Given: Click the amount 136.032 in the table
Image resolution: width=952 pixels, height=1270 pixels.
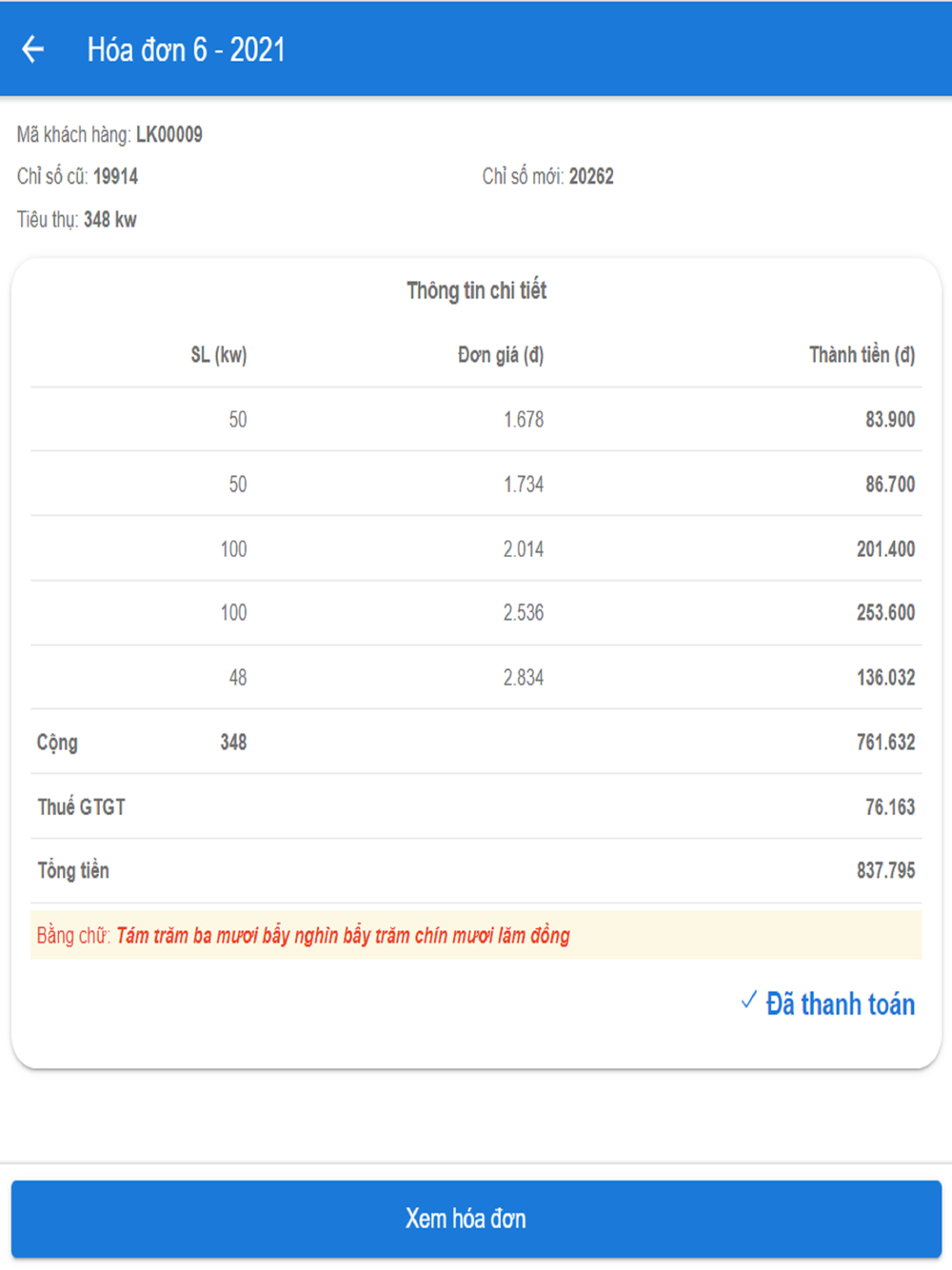Looking at the screenshot, I should point(885,678).
